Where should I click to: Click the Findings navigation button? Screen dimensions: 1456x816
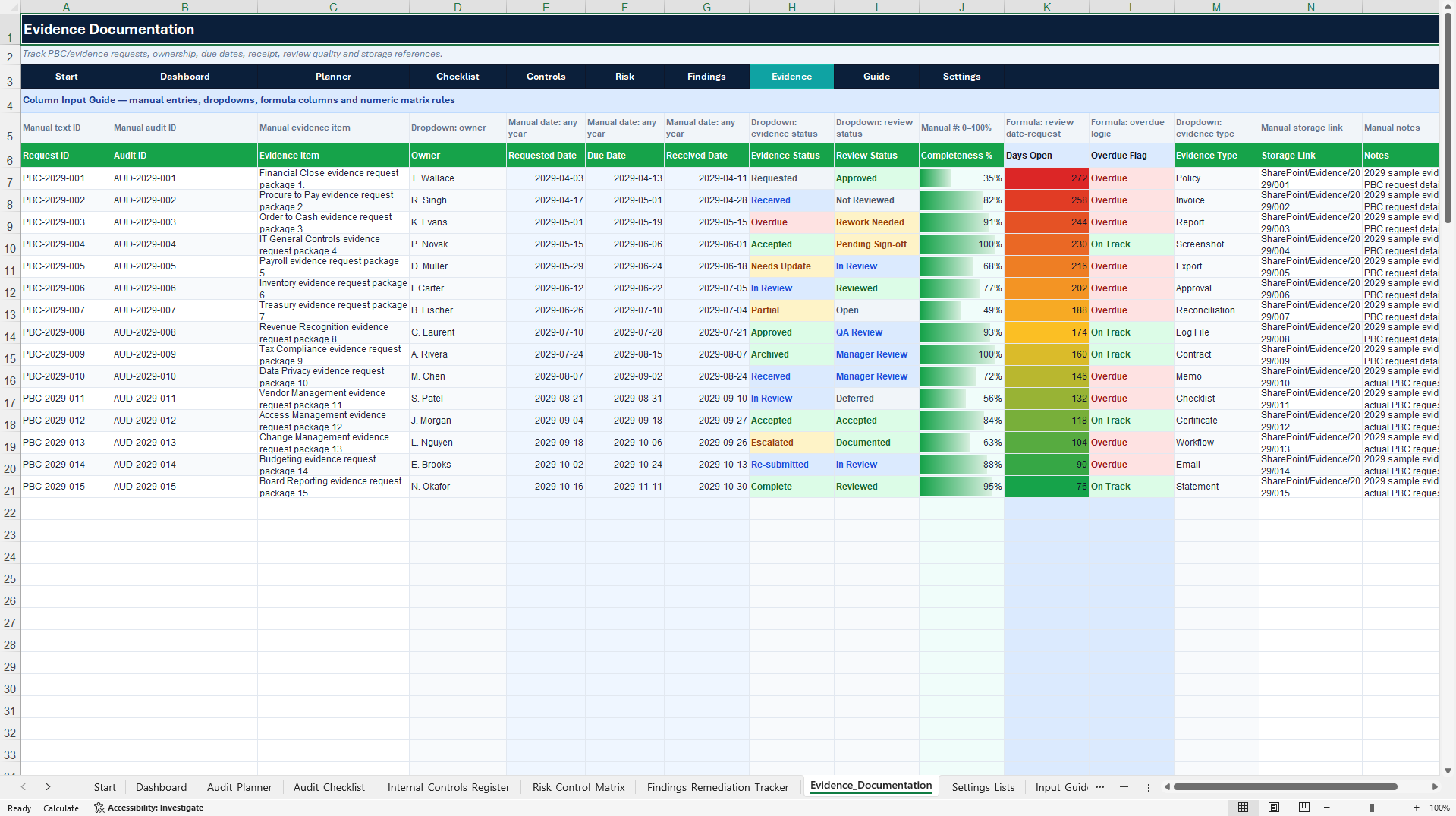click(x=706, y=77)
